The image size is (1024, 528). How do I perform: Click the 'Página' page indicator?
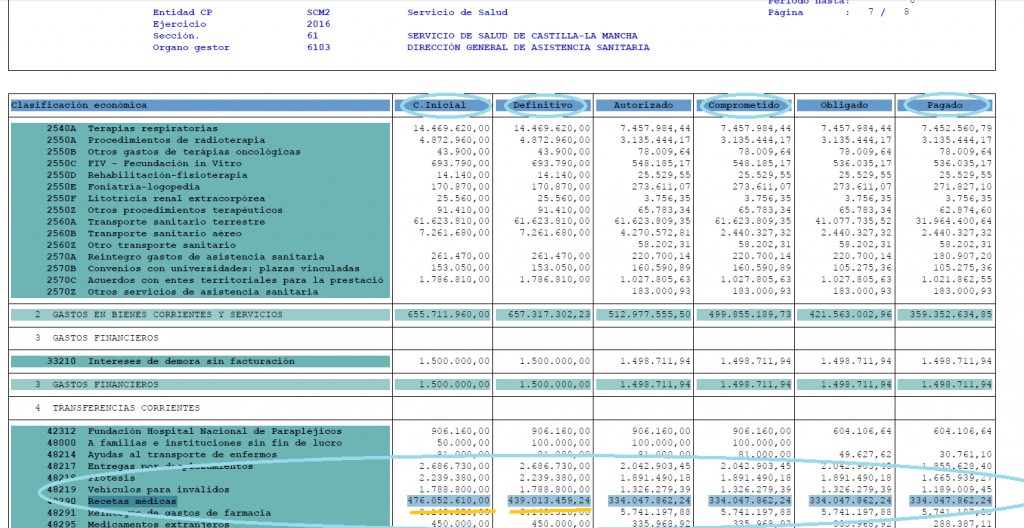(786, 12)
